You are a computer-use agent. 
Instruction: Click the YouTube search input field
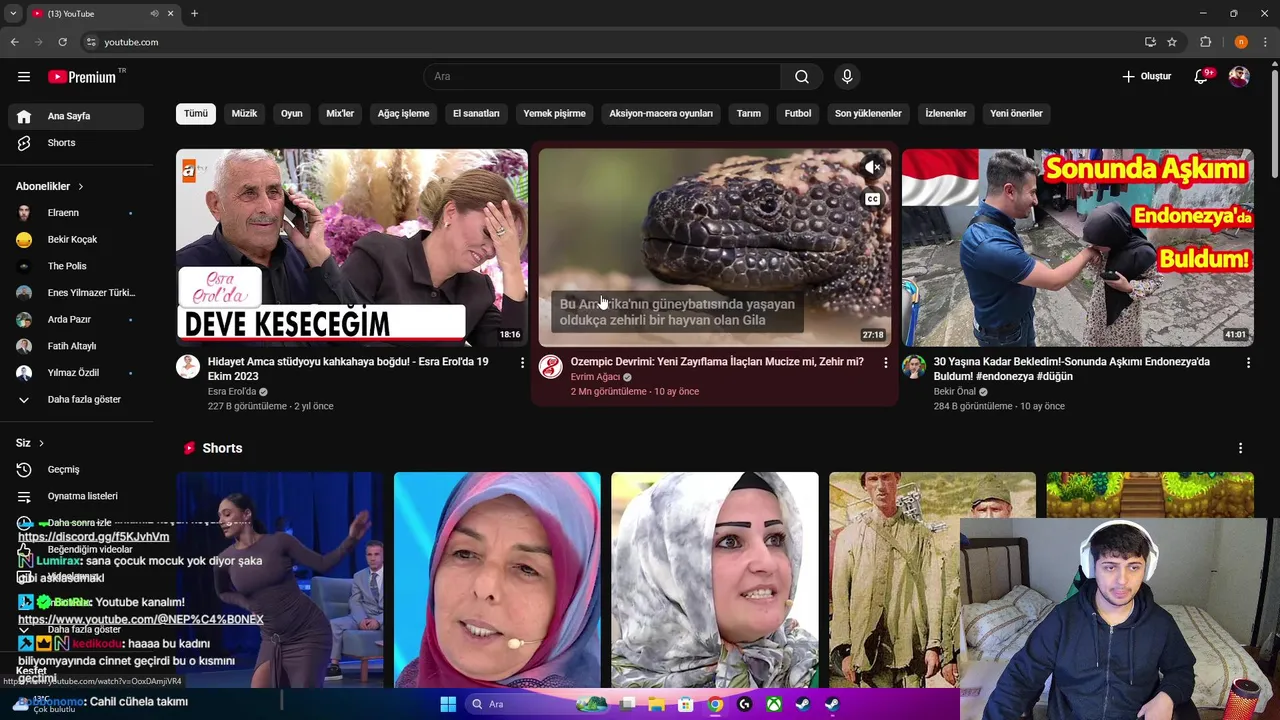[602, 77]
